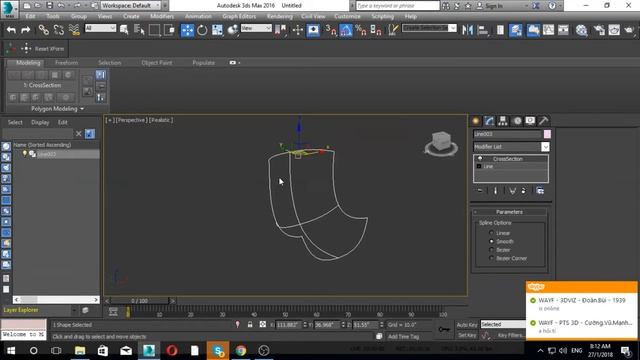This screenshot has width=640, height=360.
Task: Select the Bezier spline option
Action: click(x=491, y=250)
